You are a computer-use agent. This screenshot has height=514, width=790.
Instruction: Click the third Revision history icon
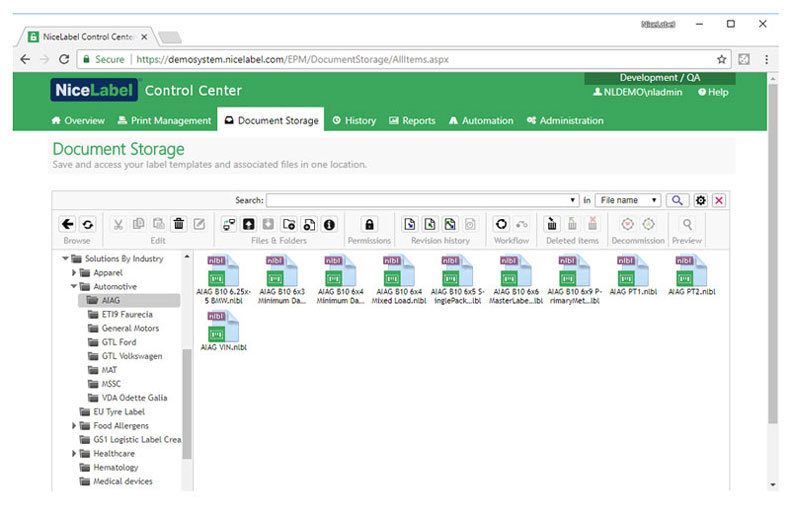[450, 224]
